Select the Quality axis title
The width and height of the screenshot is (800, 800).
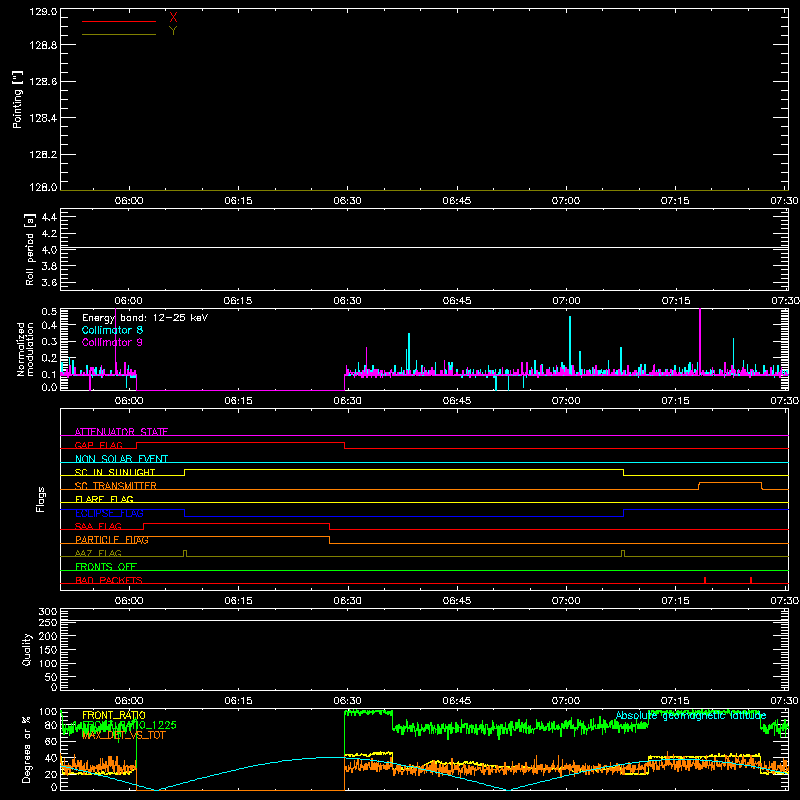[27, 649]
